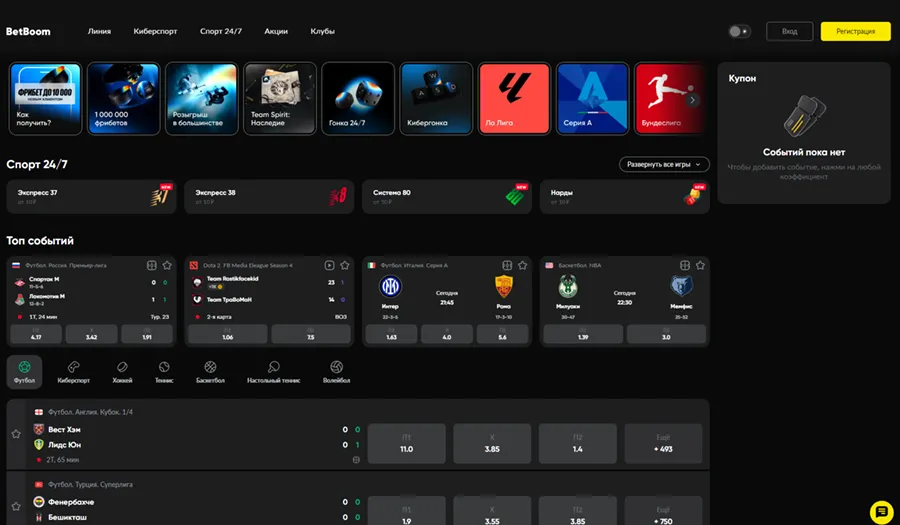
Task: Click the BetBoom logo
Action: [x=28, y=32]
